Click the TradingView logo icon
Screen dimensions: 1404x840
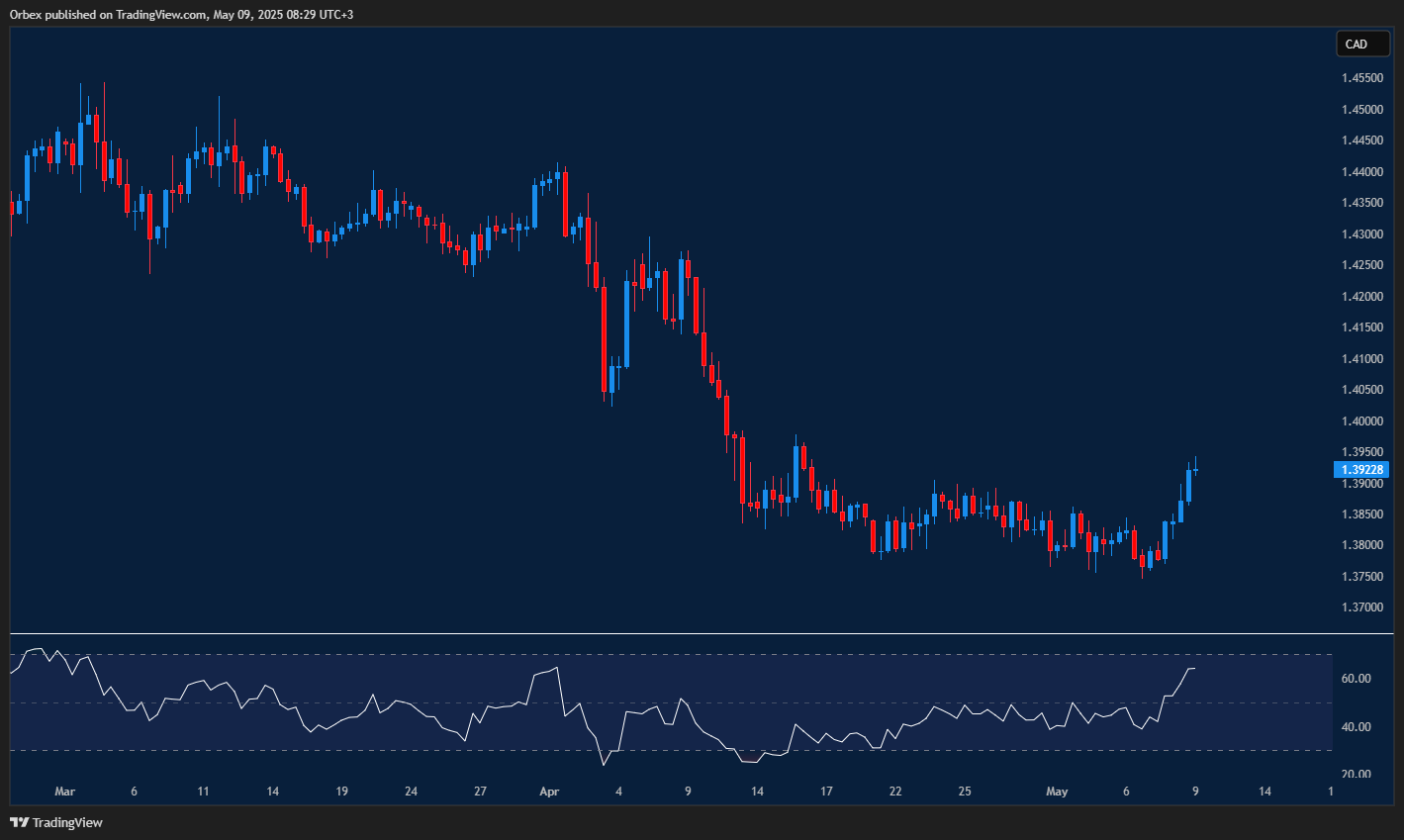pos(21,822)
